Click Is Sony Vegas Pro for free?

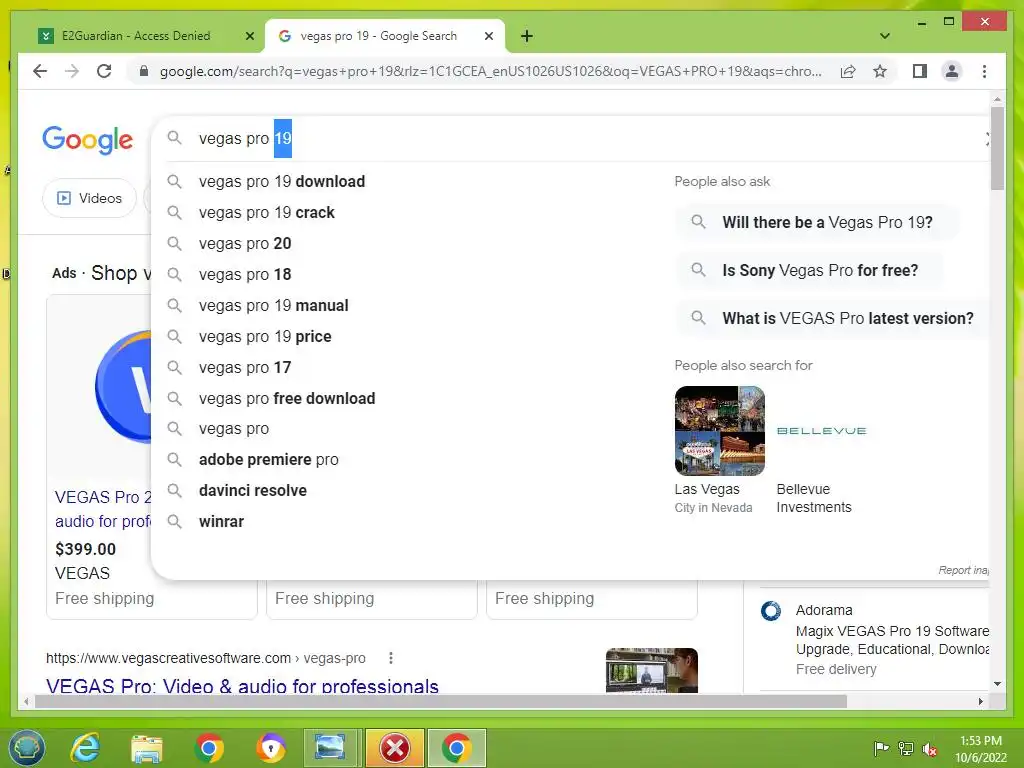(810, 270)
